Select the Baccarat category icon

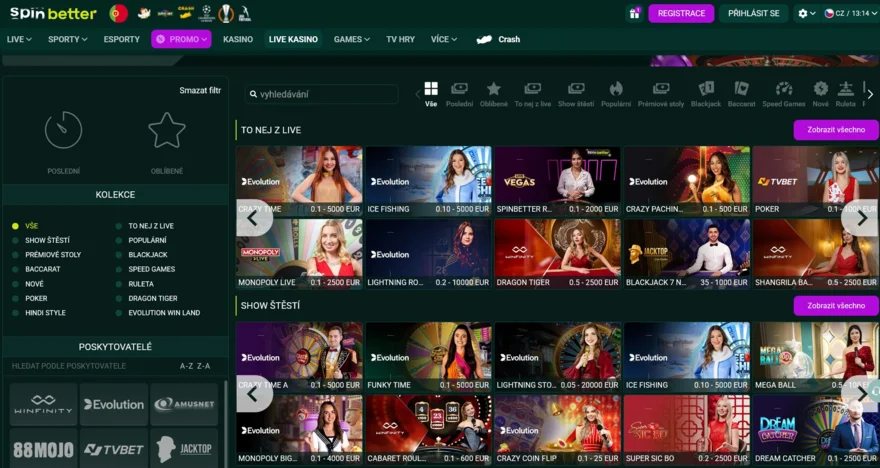741,94
